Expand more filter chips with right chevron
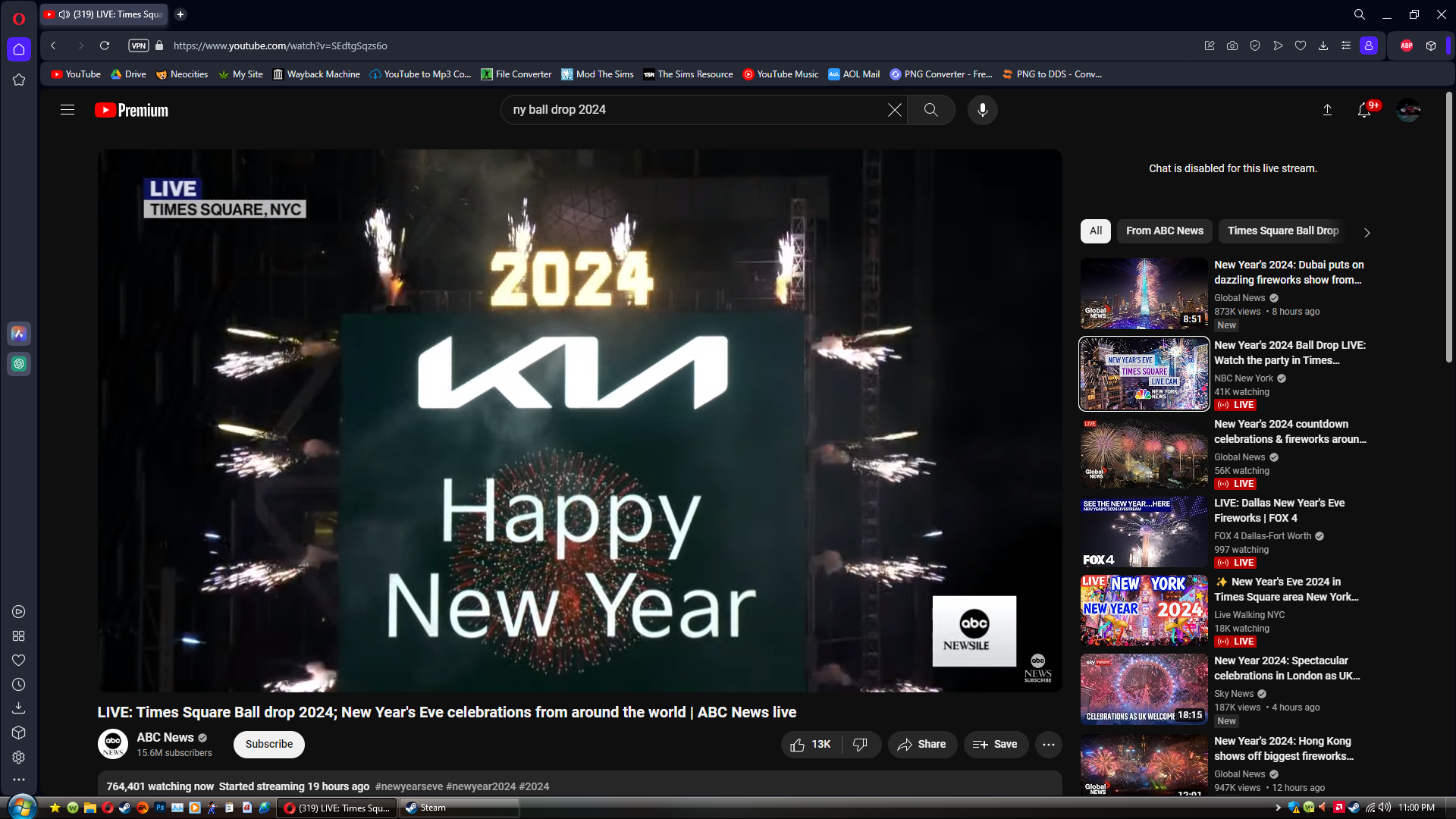 click(1367, 233)
